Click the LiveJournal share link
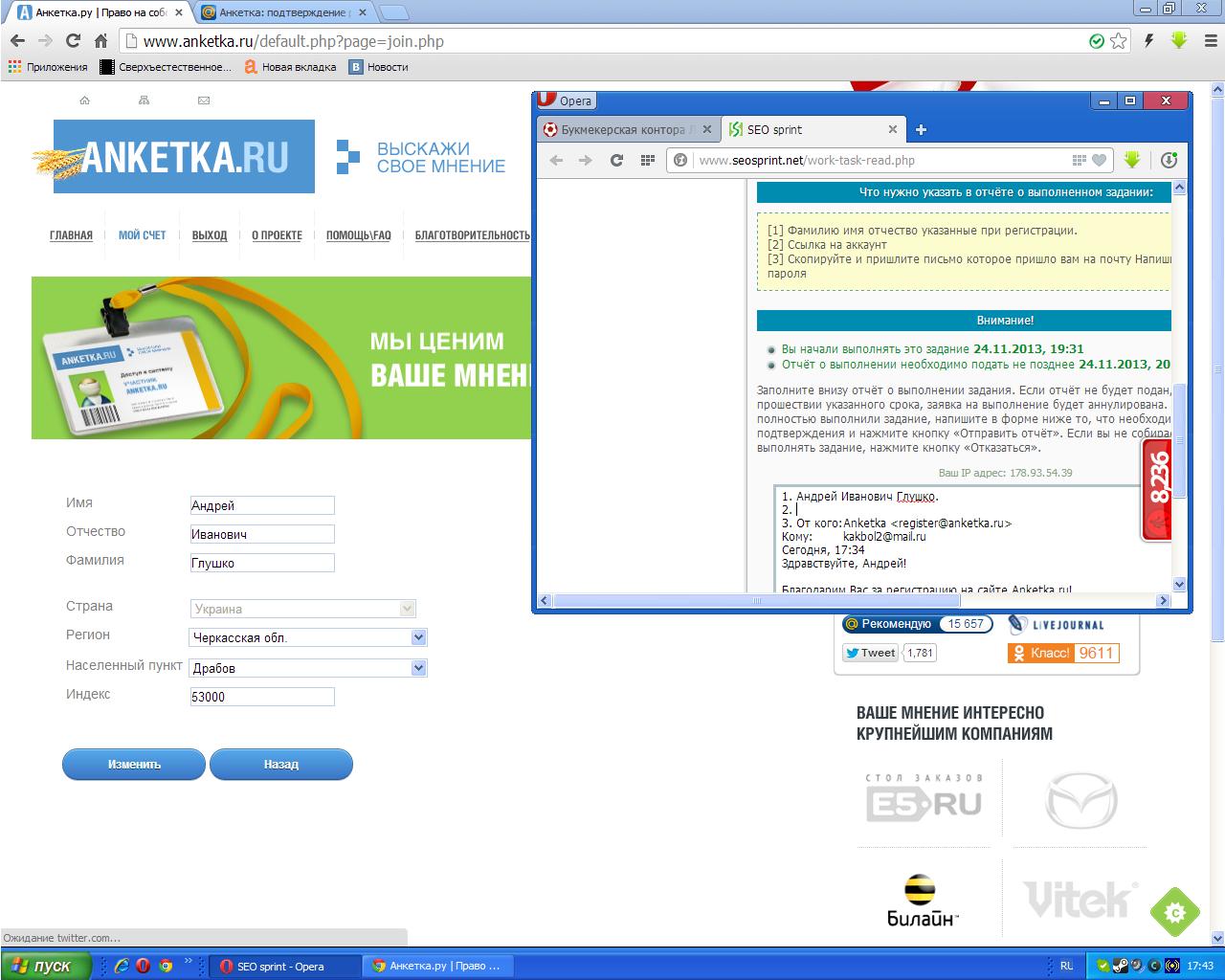The image size is (1225, 980). (x=1056, y=624)
